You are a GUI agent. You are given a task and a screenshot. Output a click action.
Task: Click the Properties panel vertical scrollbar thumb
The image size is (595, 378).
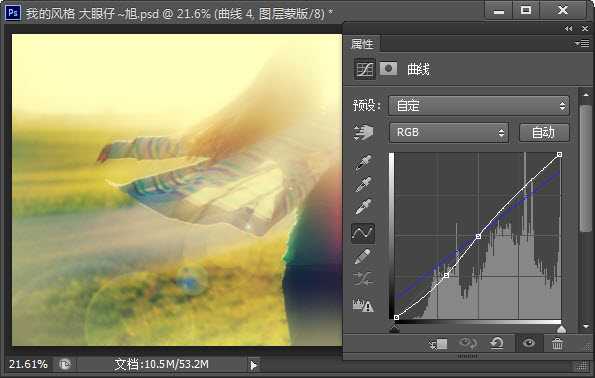pyautogui.click(x=586, y=168)
